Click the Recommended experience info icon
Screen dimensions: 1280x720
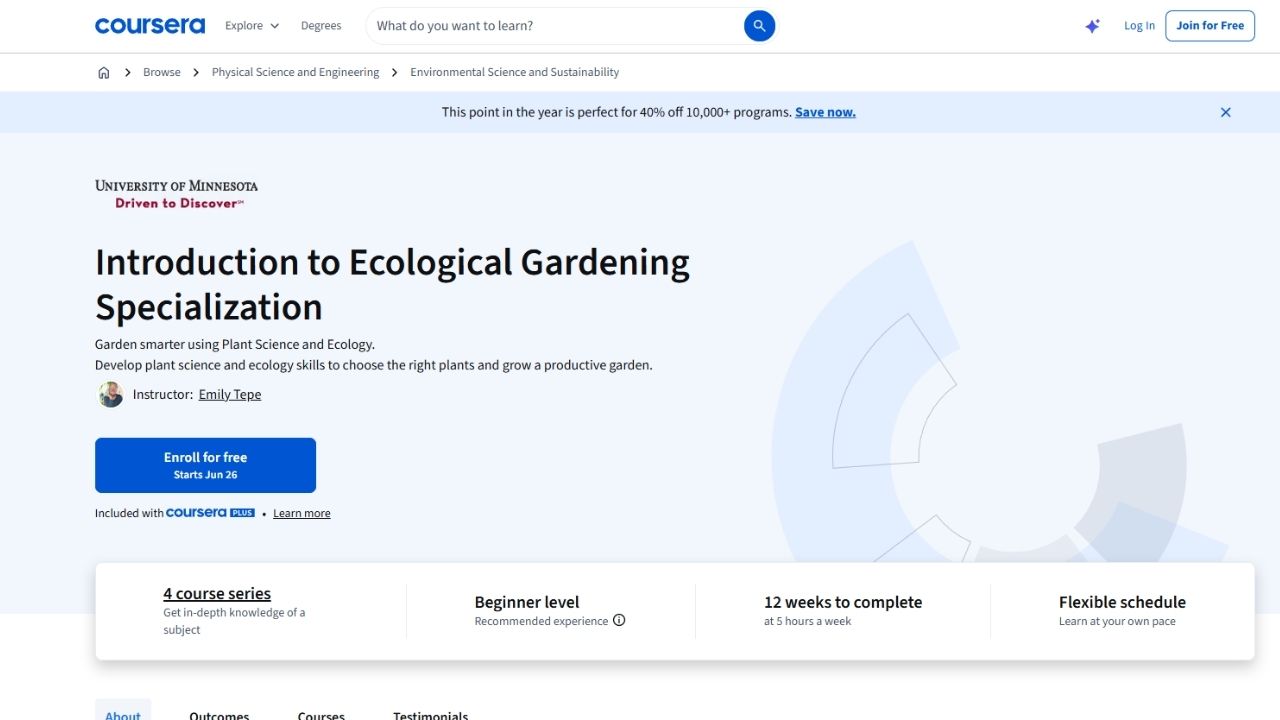pos(619,620)
